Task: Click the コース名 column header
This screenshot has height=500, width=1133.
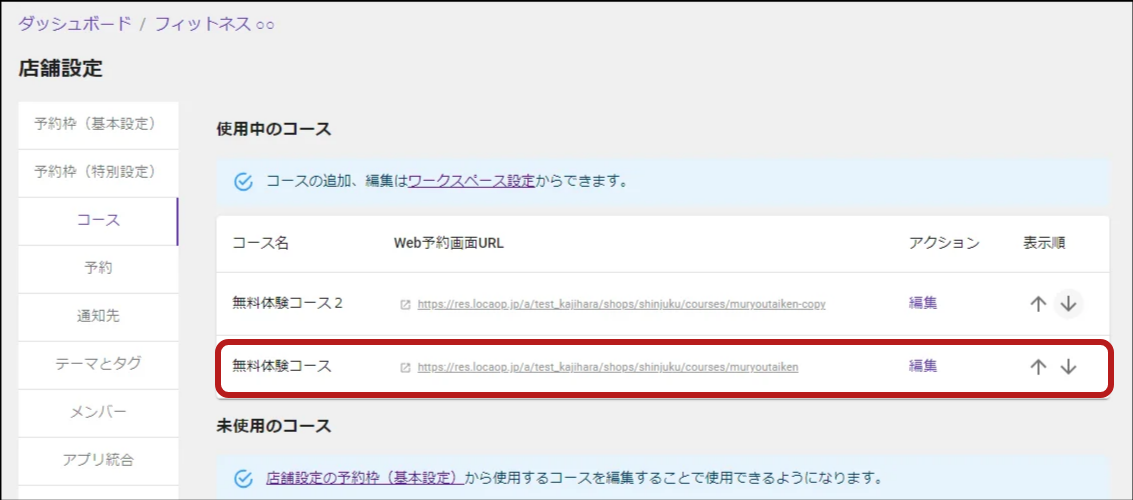Action: point(260,243)
